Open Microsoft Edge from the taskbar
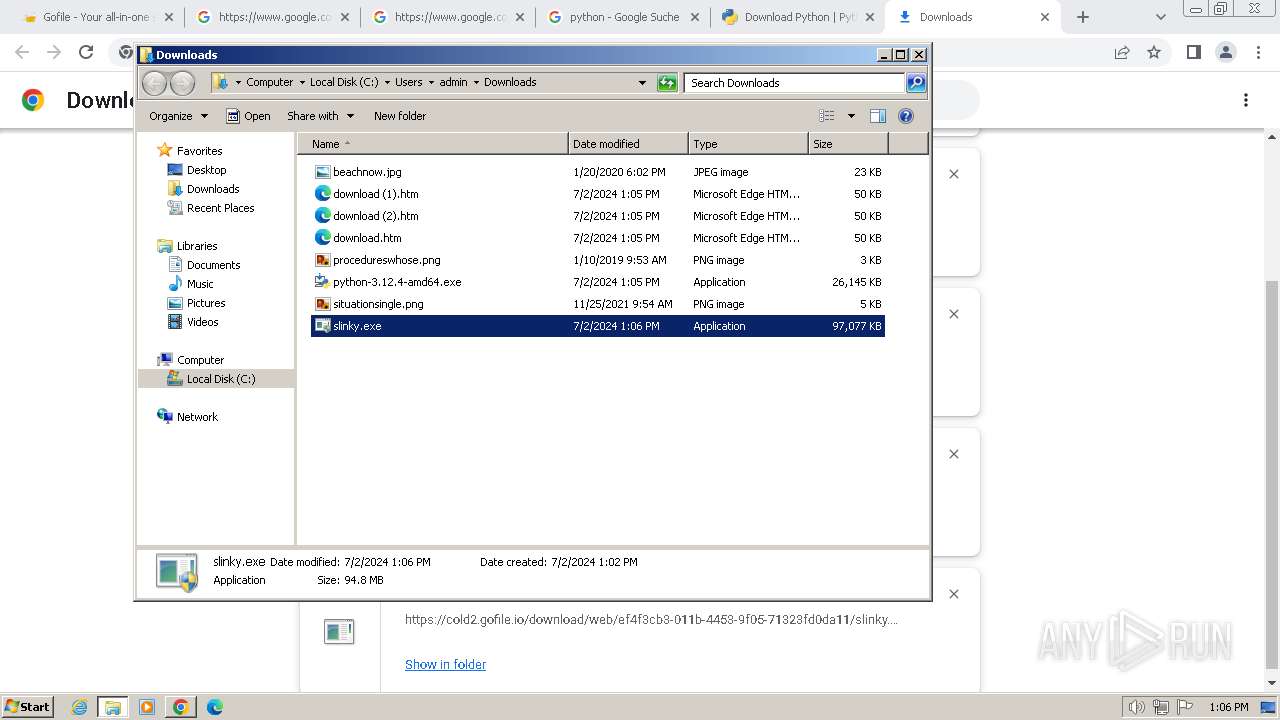The image size is (1280, 720). tap(215, 707)
